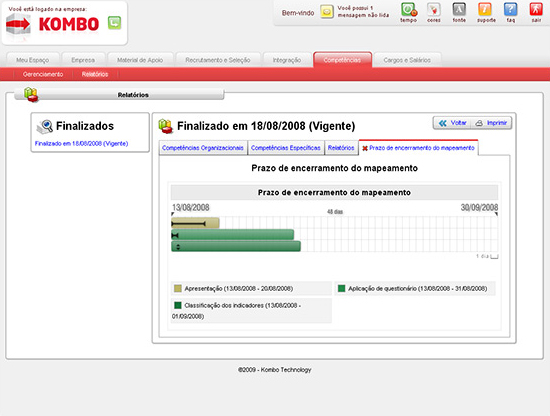Click the '1 dia' scale indicator
Image resolution: width=550 pixels, height=416 pixels.
coord(487,256)
